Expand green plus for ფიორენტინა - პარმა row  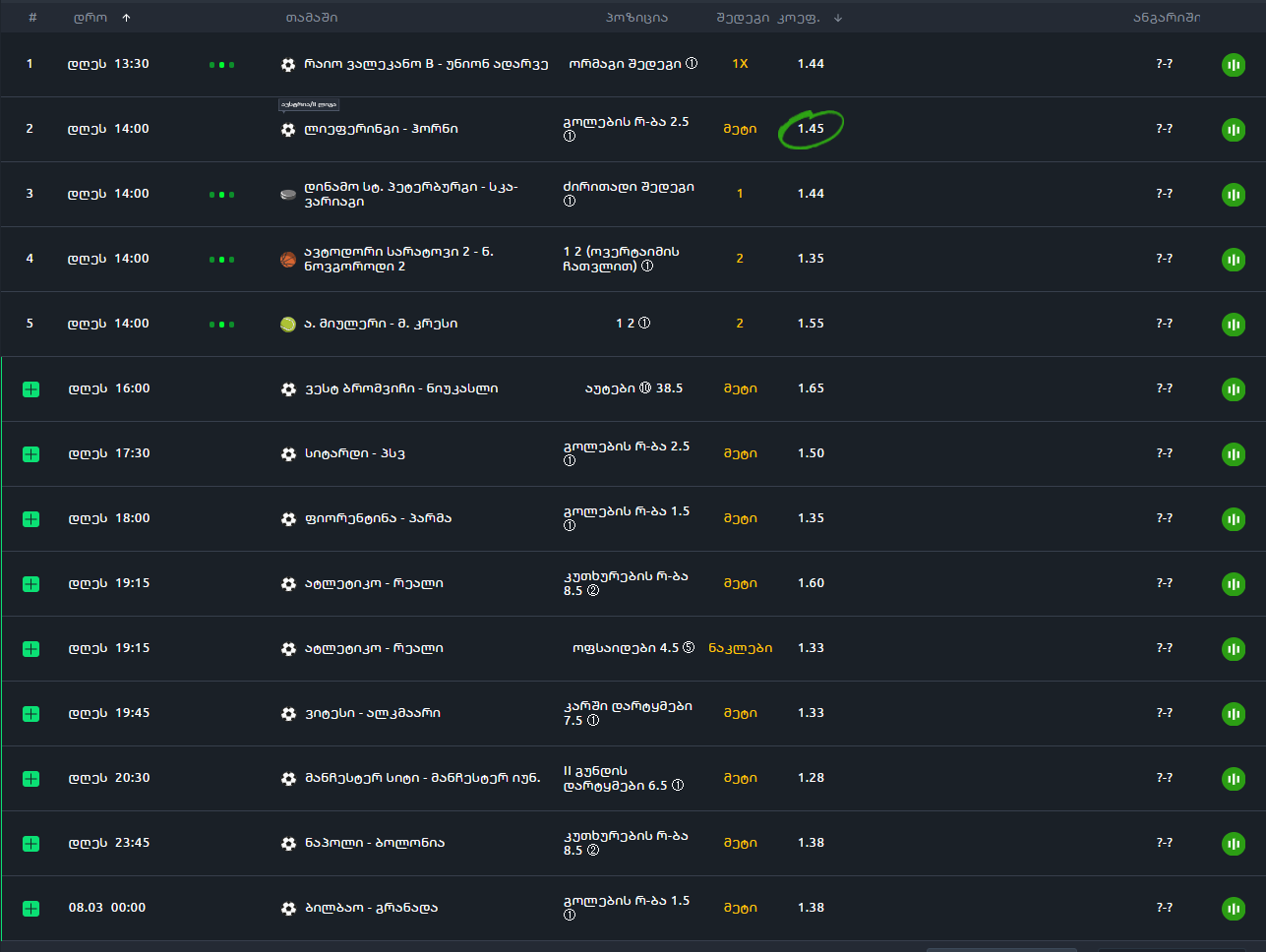point(31,519)
